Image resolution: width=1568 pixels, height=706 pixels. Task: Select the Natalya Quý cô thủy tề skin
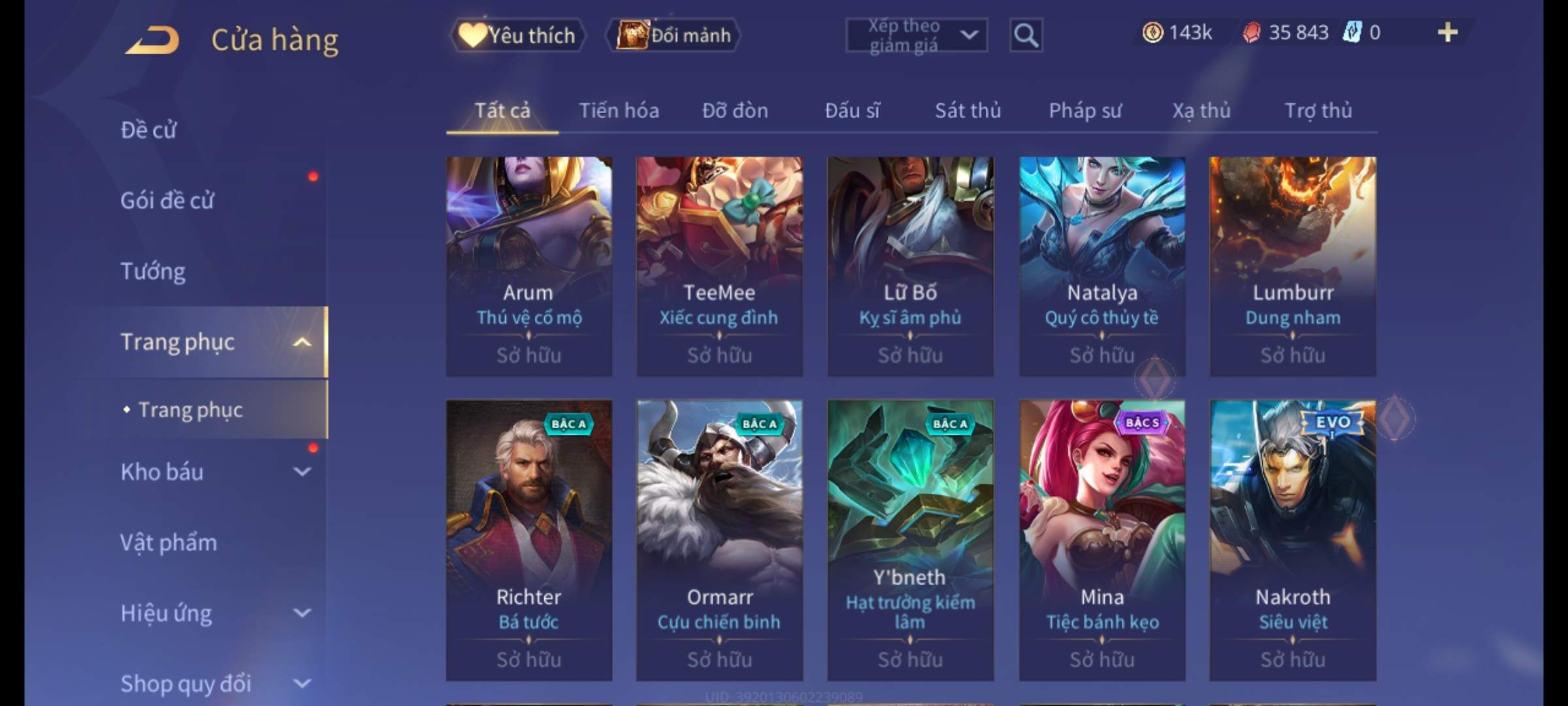tap(1102, 266)
